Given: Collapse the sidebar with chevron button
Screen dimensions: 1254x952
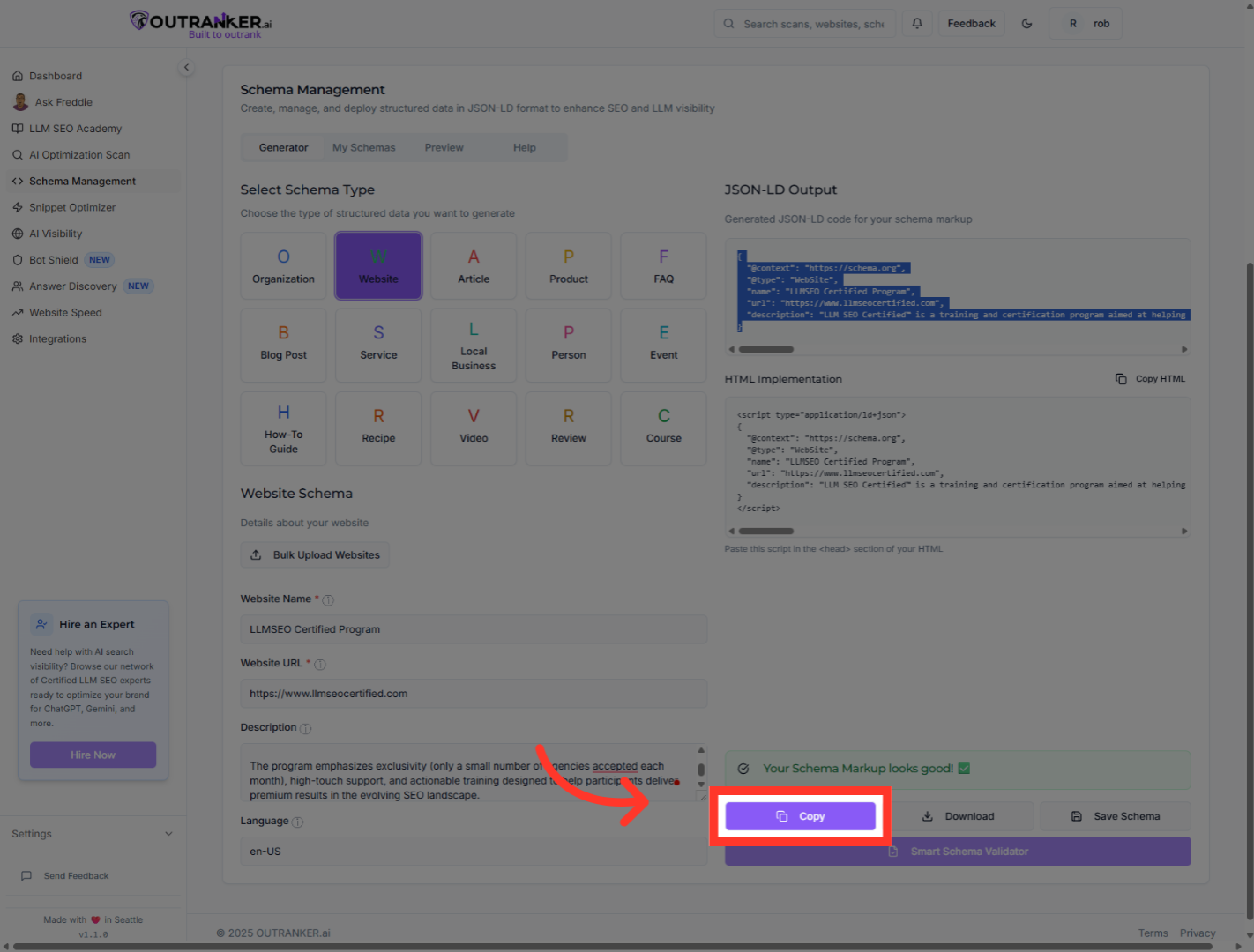Looking at the screenshot, I should [186, 68].
